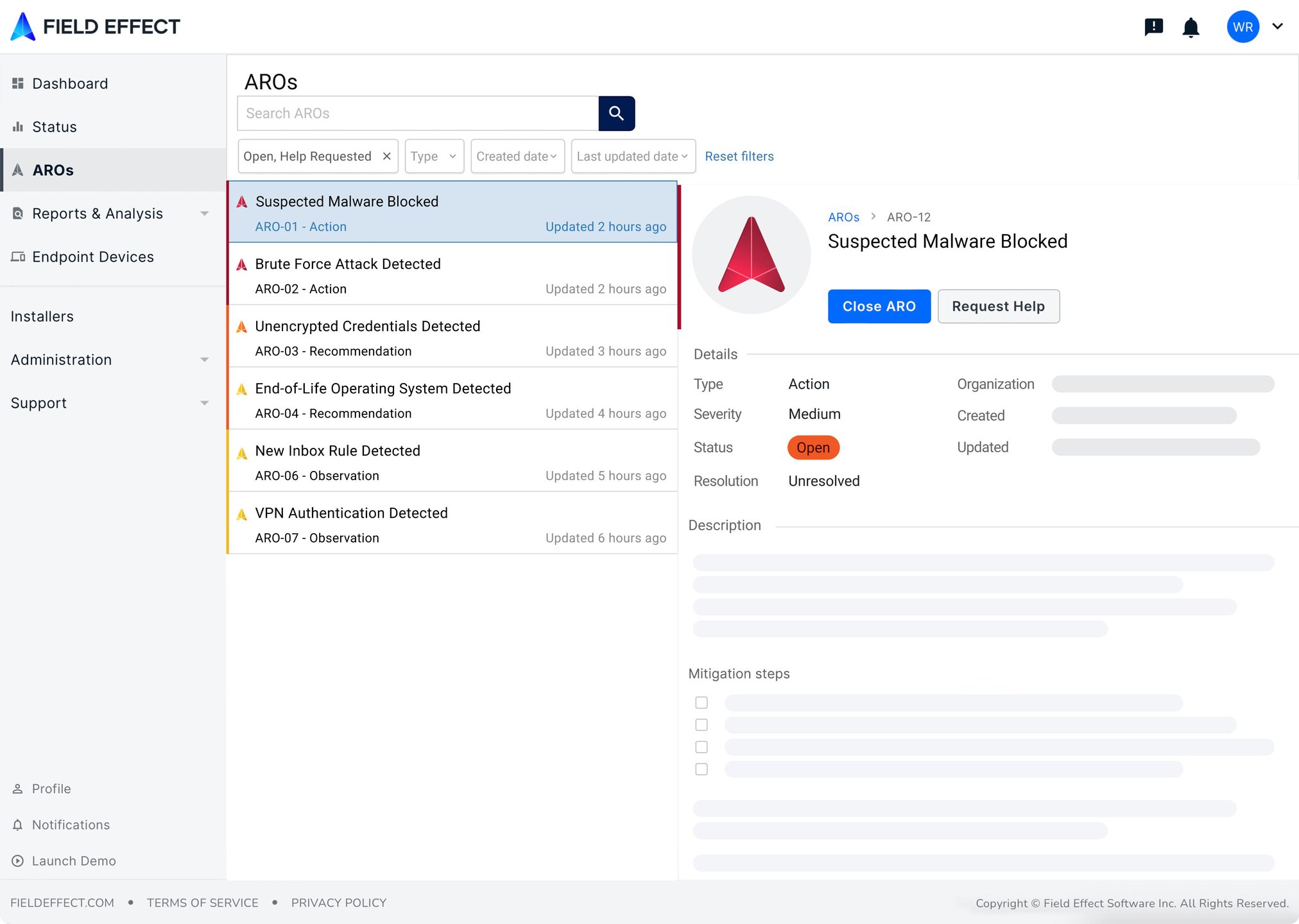1299x924 pixels.
Task: Click the Close ARO button
Action: 879,307
